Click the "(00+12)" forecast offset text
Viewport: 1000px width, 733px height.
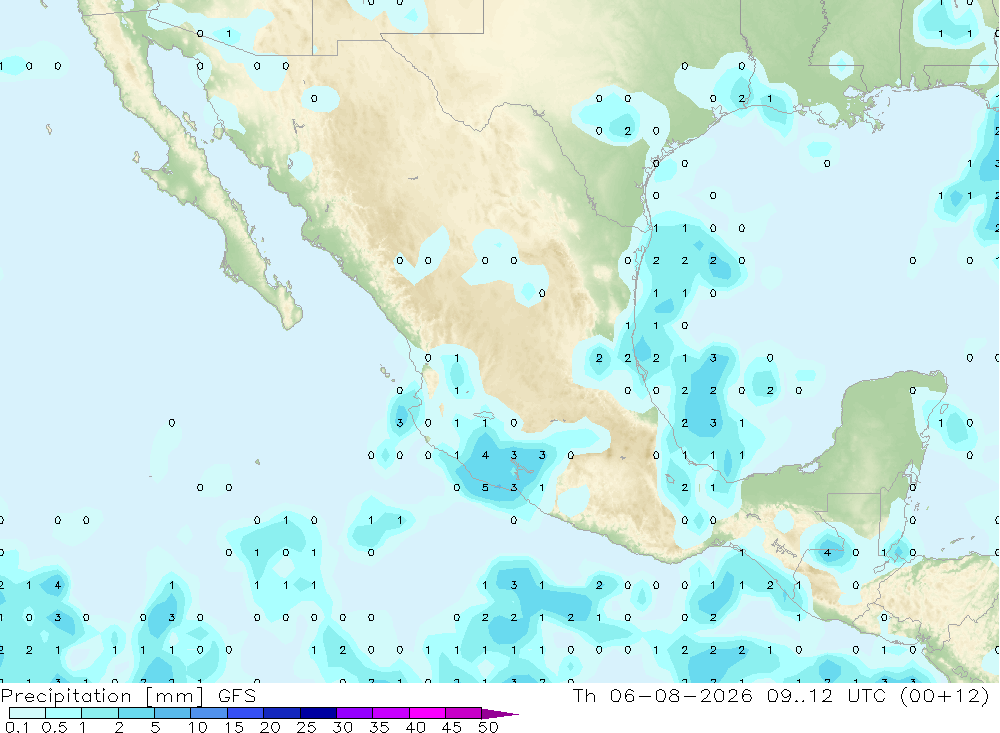pyautogui.click(x=945, y=695)
